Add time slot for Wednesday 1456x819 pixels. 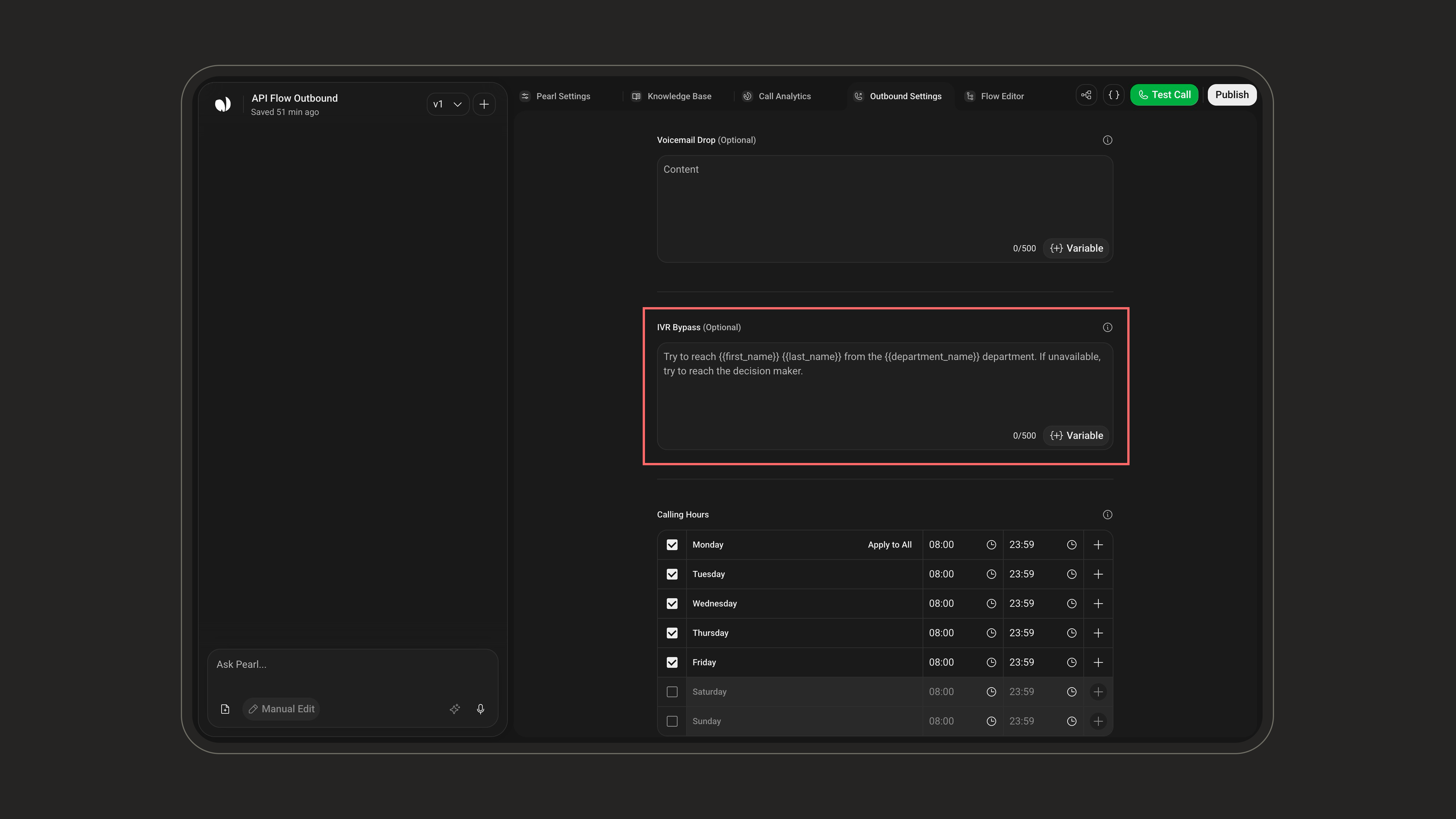[1098, 604]
